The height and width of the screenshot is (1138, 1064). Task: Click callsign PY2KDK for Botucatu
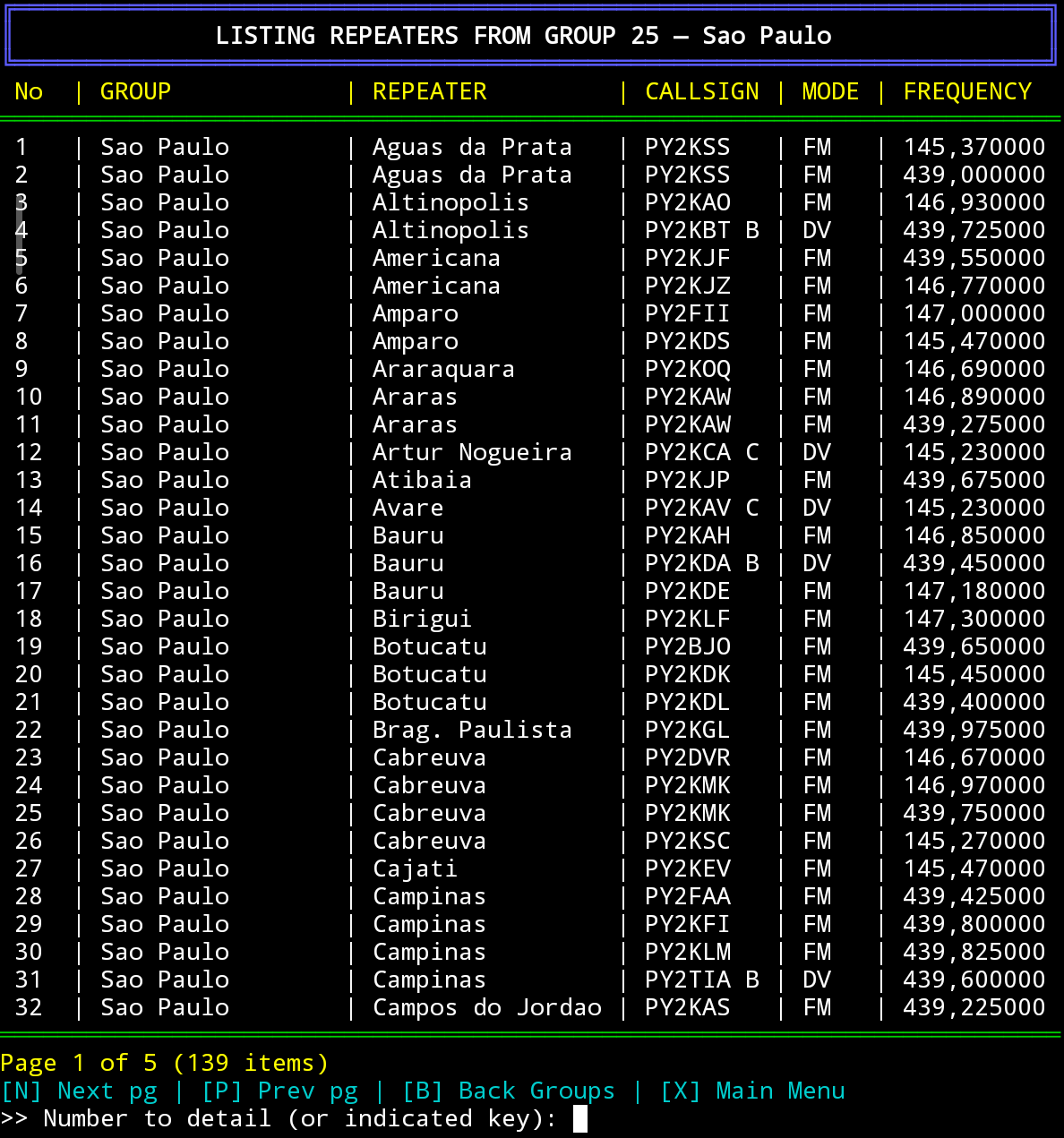tap(688, 674)
